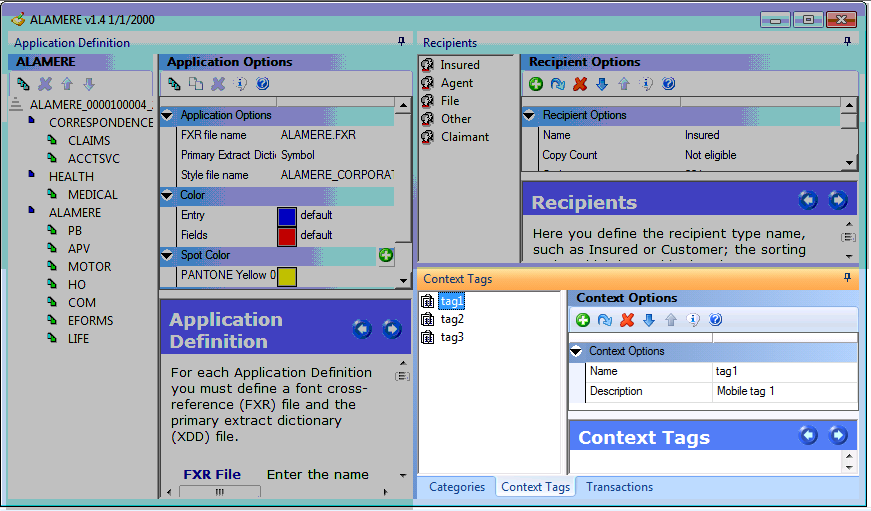Select the CLAIMS tree item
871x511 pixels.
[x=89, y=141]
